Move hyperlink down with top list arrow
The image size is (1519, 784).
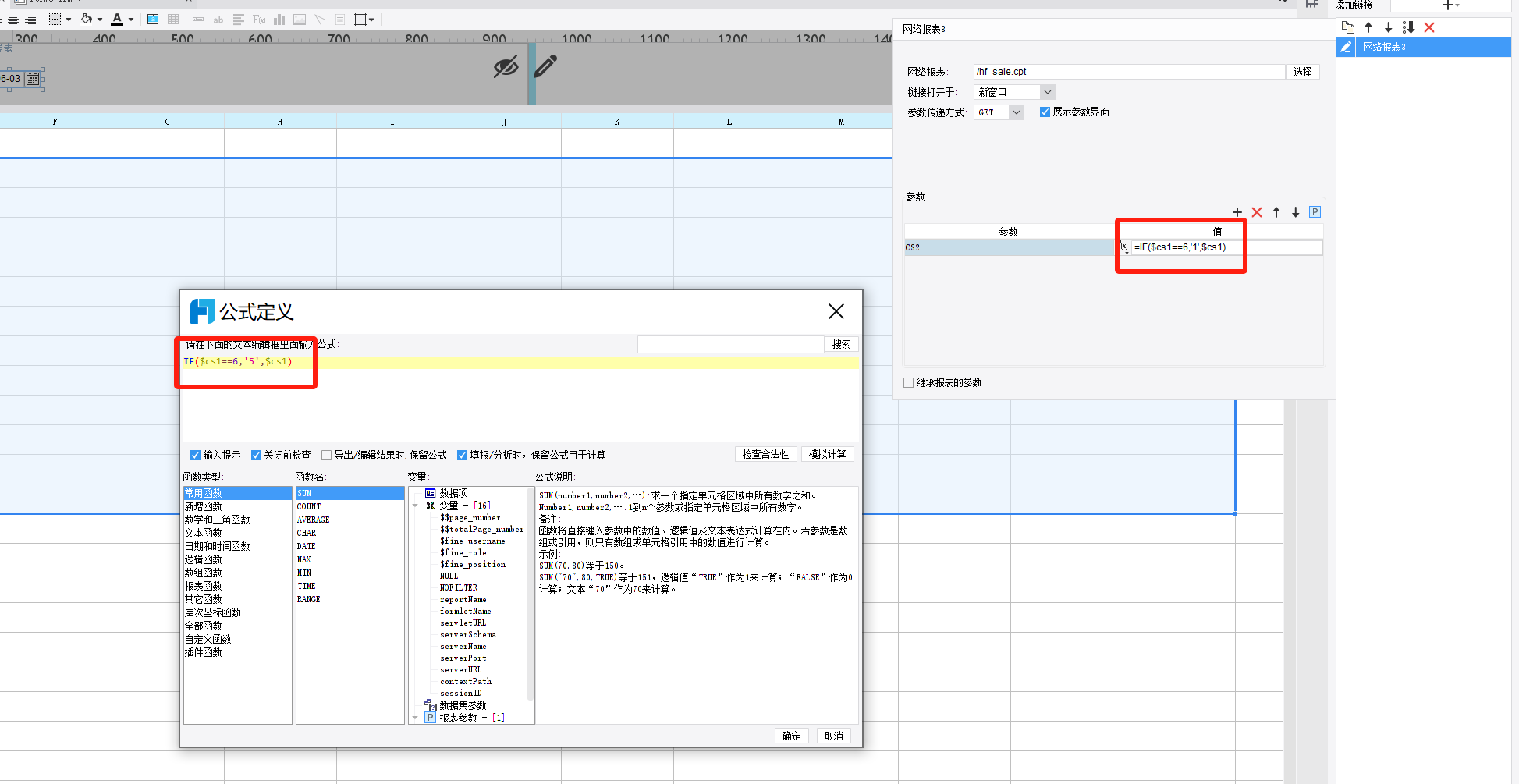coord(1388,27)
